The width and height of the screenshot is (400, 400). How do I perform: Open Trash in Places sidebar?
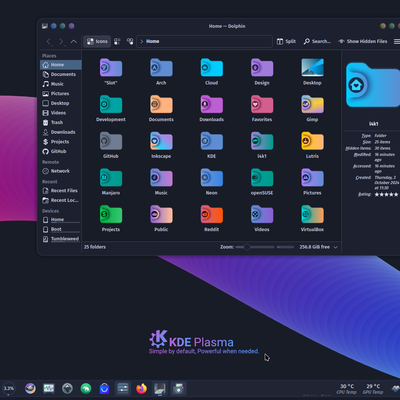tap(61, 123)
